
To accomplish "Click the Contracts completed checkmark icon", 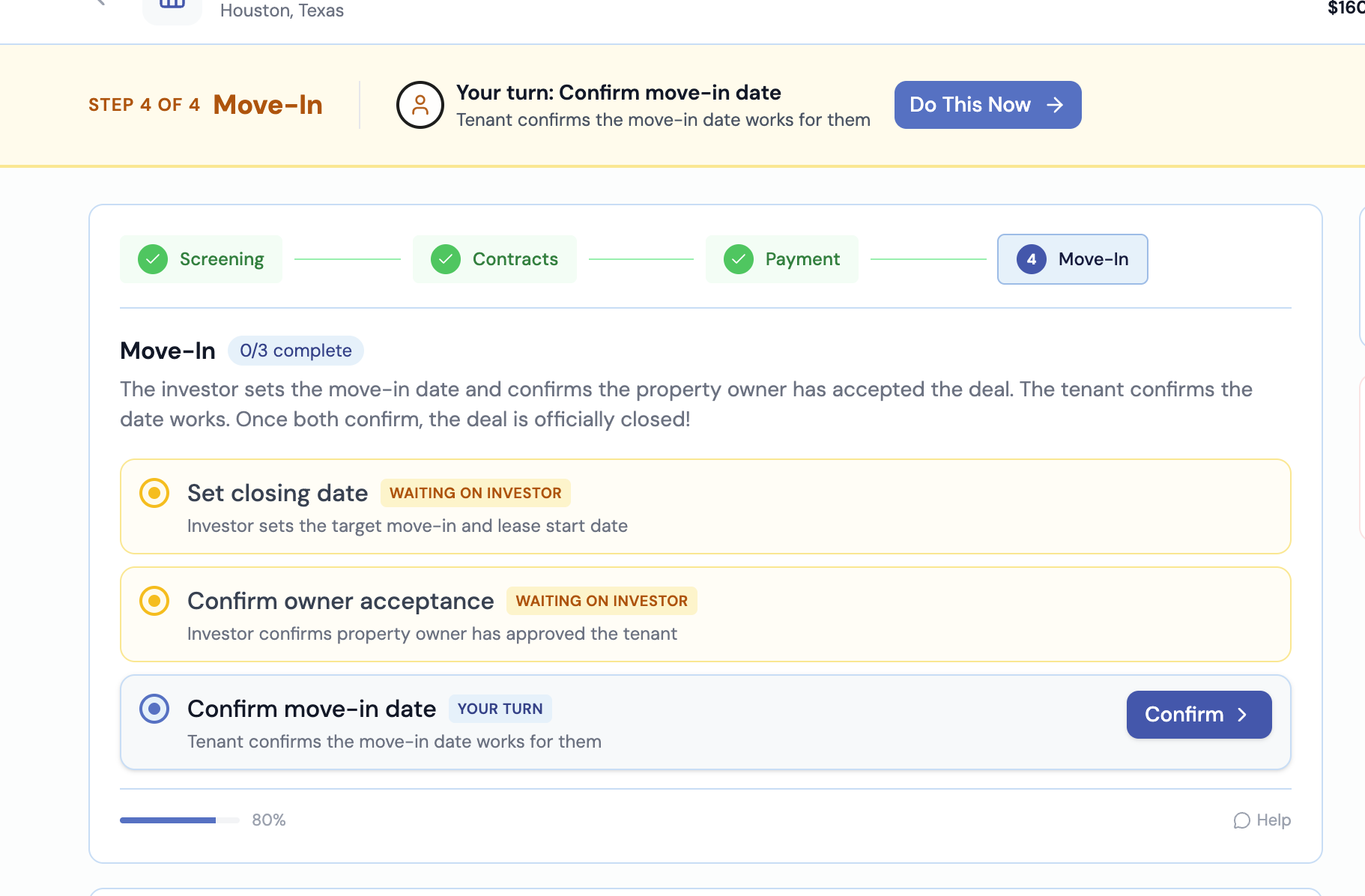I will [x=446, y=259].
